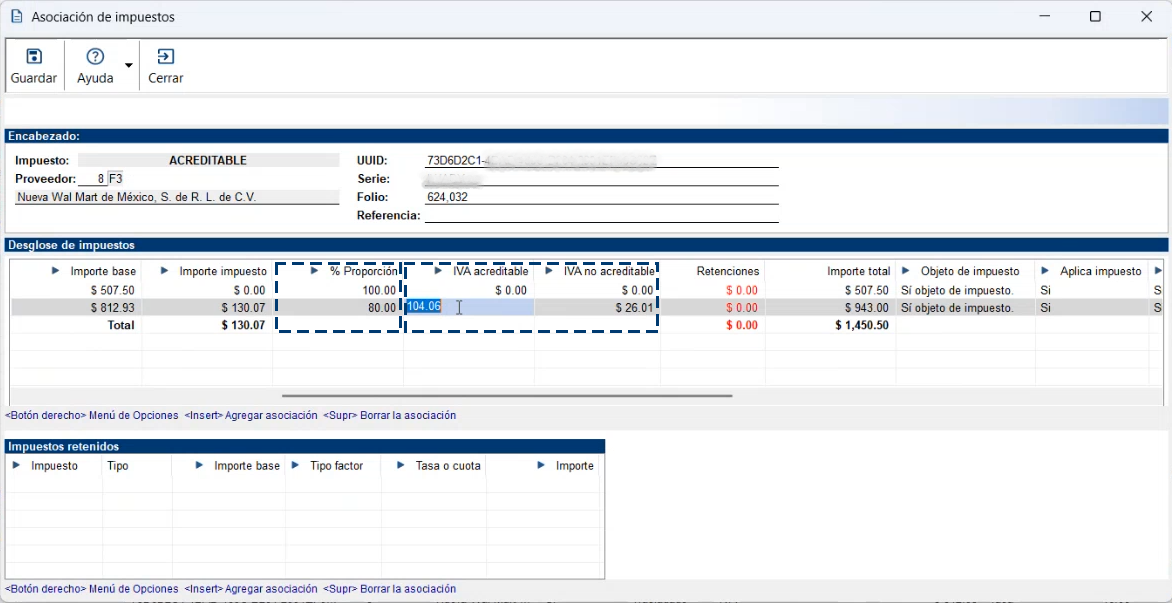Maximize the Asociación de impuestos window
This screenshot has width=1172, height=603.
(x=1095, y=17)
